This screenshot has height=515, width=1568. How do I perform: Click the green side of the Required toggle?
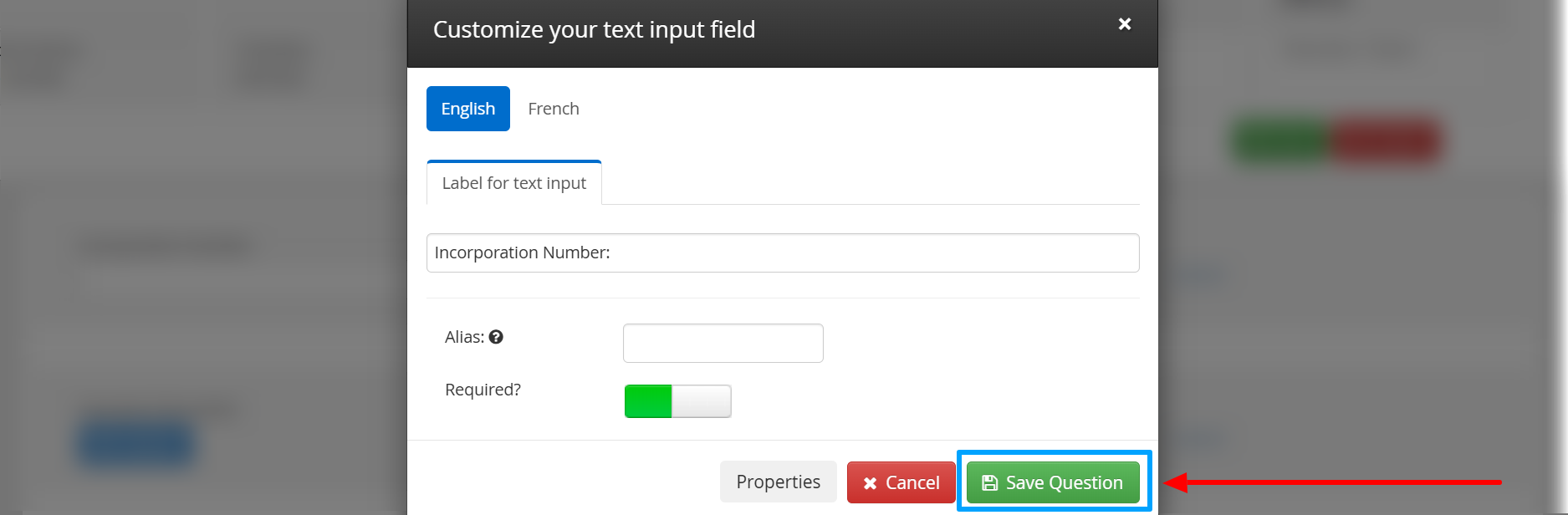[648, 401]
